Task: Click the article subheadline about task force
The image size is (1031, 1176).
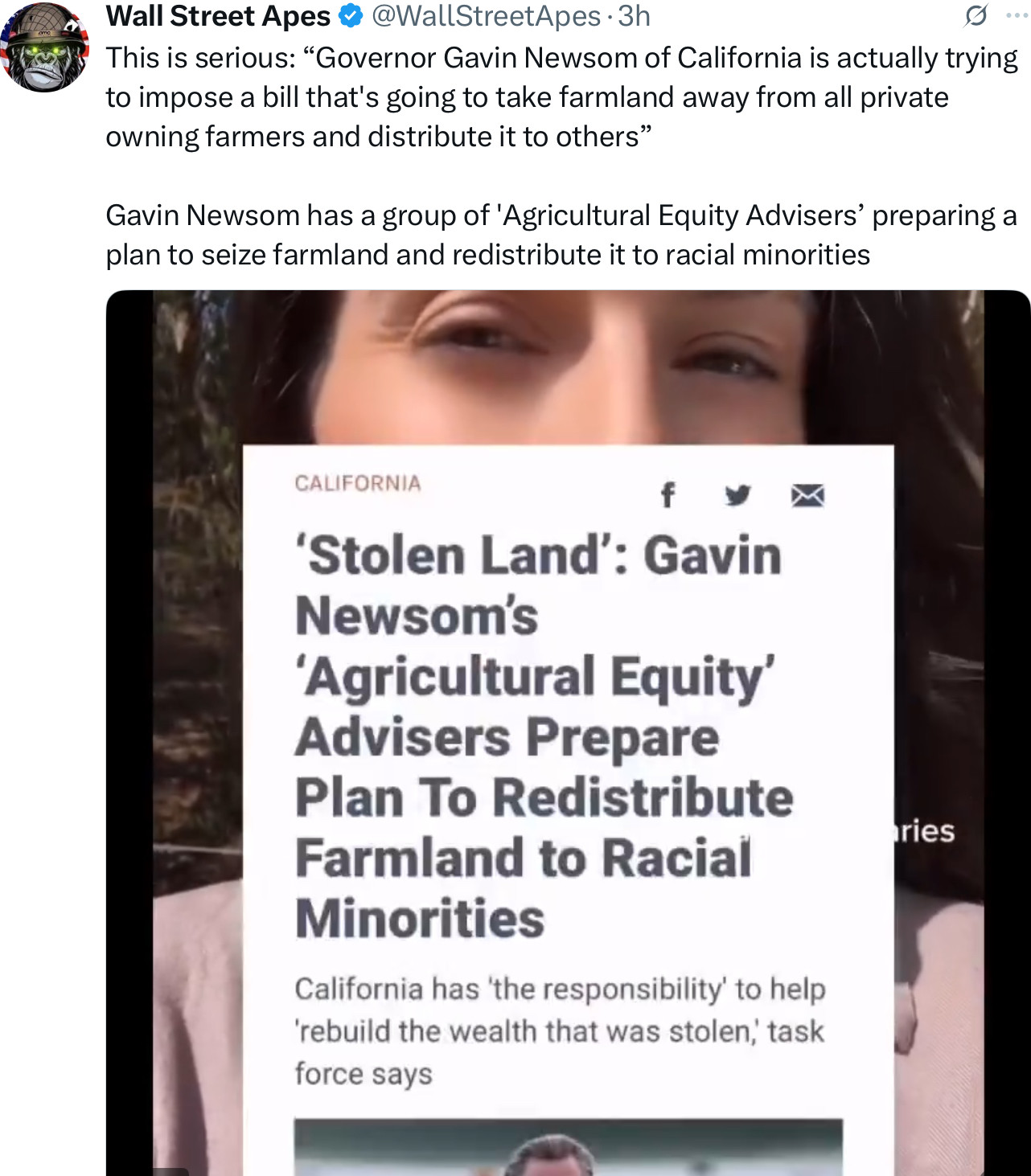Action: (560, 1031)
